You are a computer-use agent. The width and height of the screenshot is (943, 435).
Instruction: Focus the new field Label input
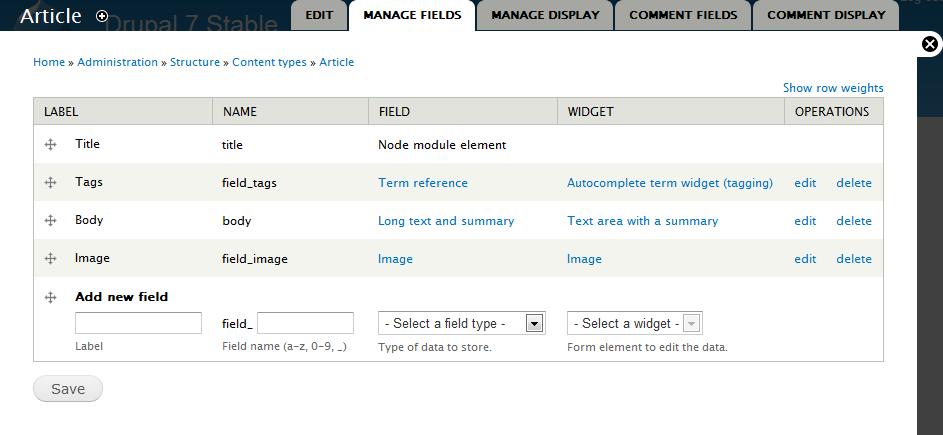pyautogui.click(x=138, y=323)
